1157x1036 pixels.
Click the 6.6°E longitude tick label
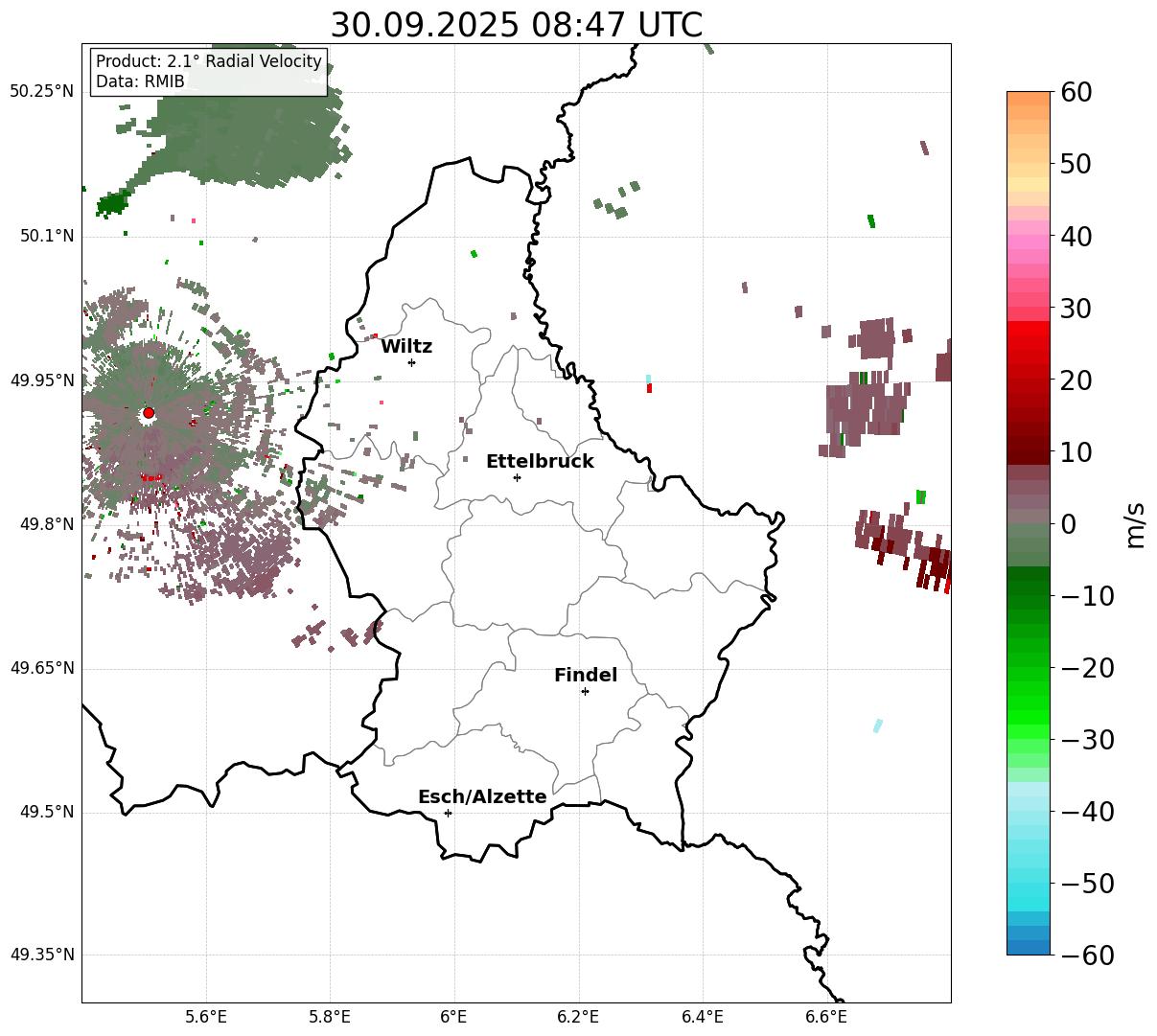(x=826, y=1017)
